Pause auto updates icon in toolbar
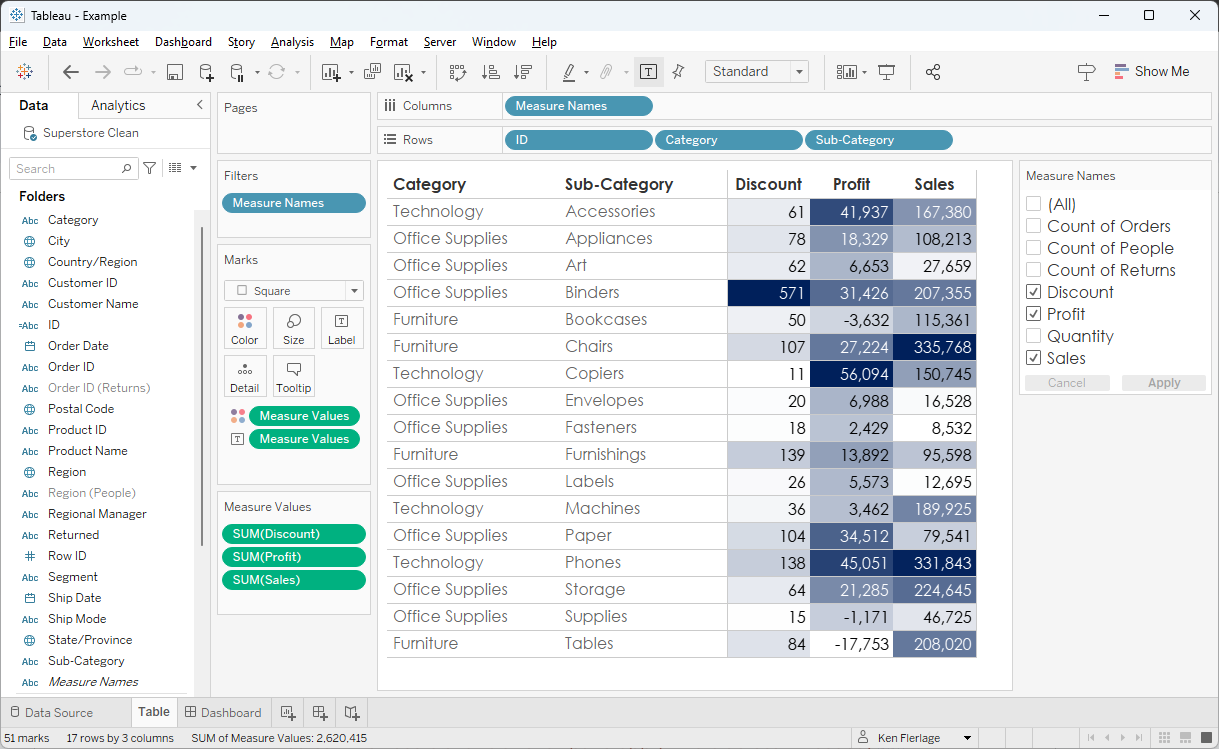Viewport: 1219px width, 749px height. (x=237, y=72)
